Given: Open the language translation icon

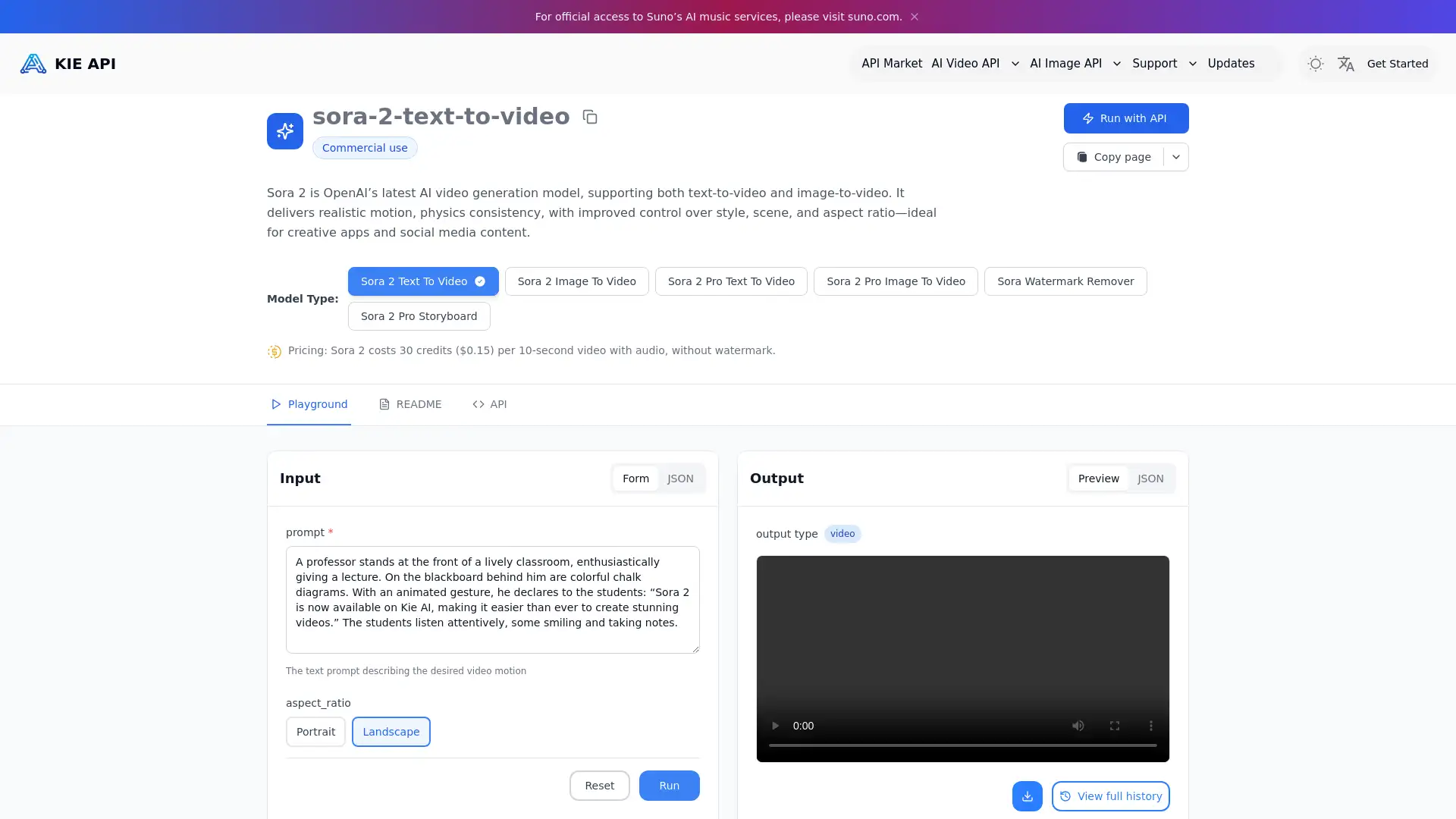Looking at the screenshot, I should [1346, 64].
